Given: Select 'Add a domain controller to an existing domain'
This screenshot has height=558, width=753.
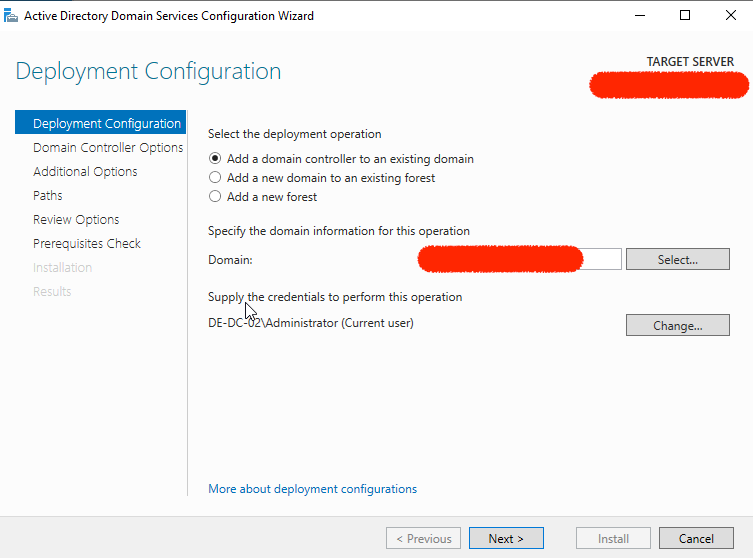Looking at the screenshot, I should (x=215, y=159).
